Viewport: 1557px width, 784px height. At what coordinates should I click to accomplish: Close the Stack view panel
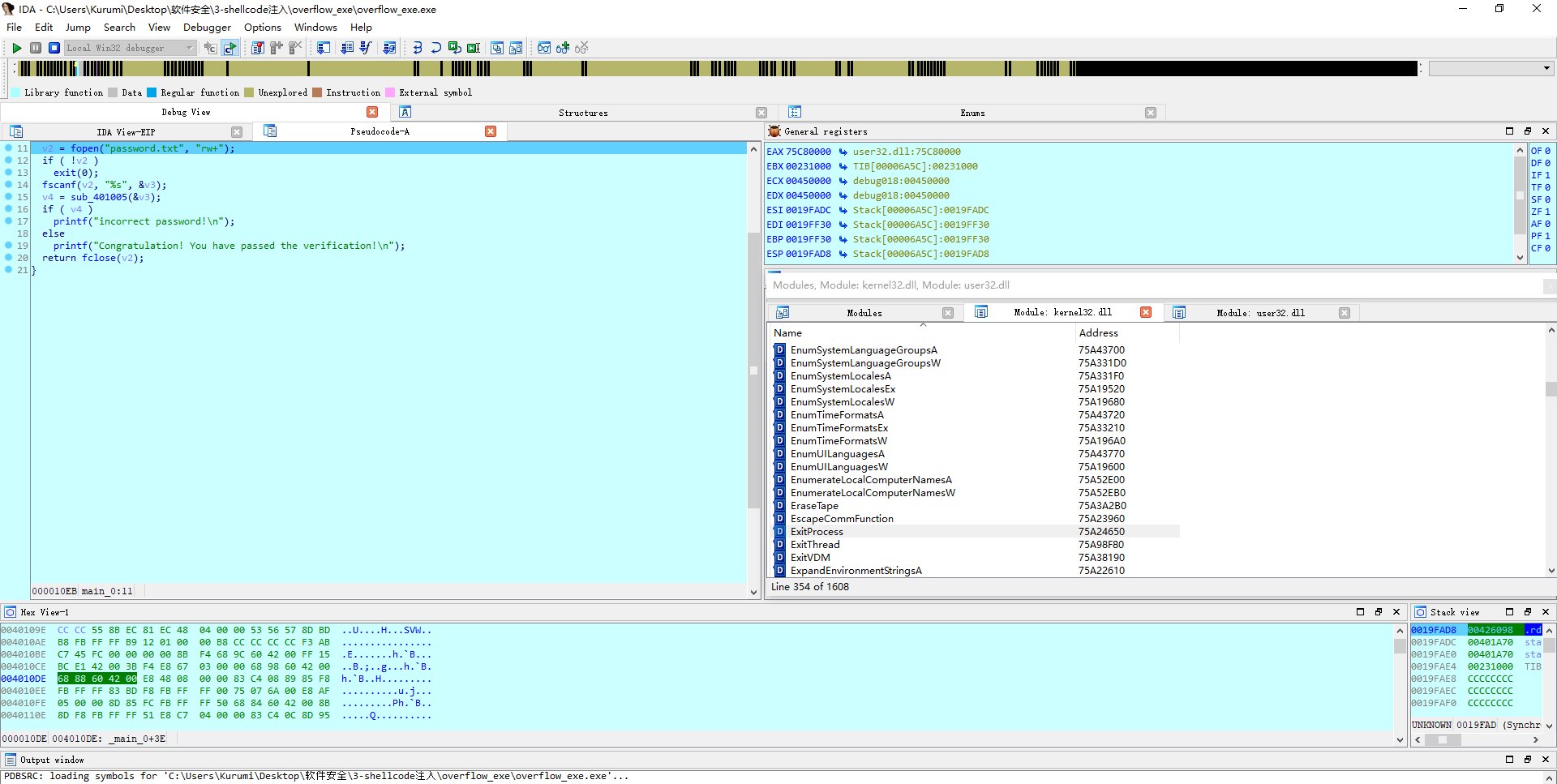click(1546, 612)
